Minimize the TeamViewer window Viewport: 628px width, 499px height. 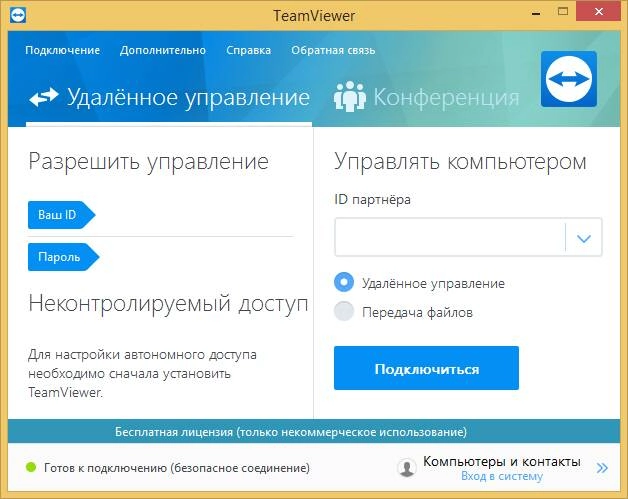tap(536, 13)
